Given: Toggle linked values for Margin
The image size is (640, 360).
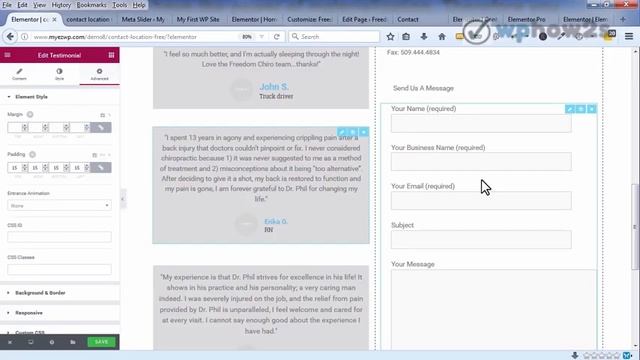Looking at the screenshot, I should click(100, 128).
